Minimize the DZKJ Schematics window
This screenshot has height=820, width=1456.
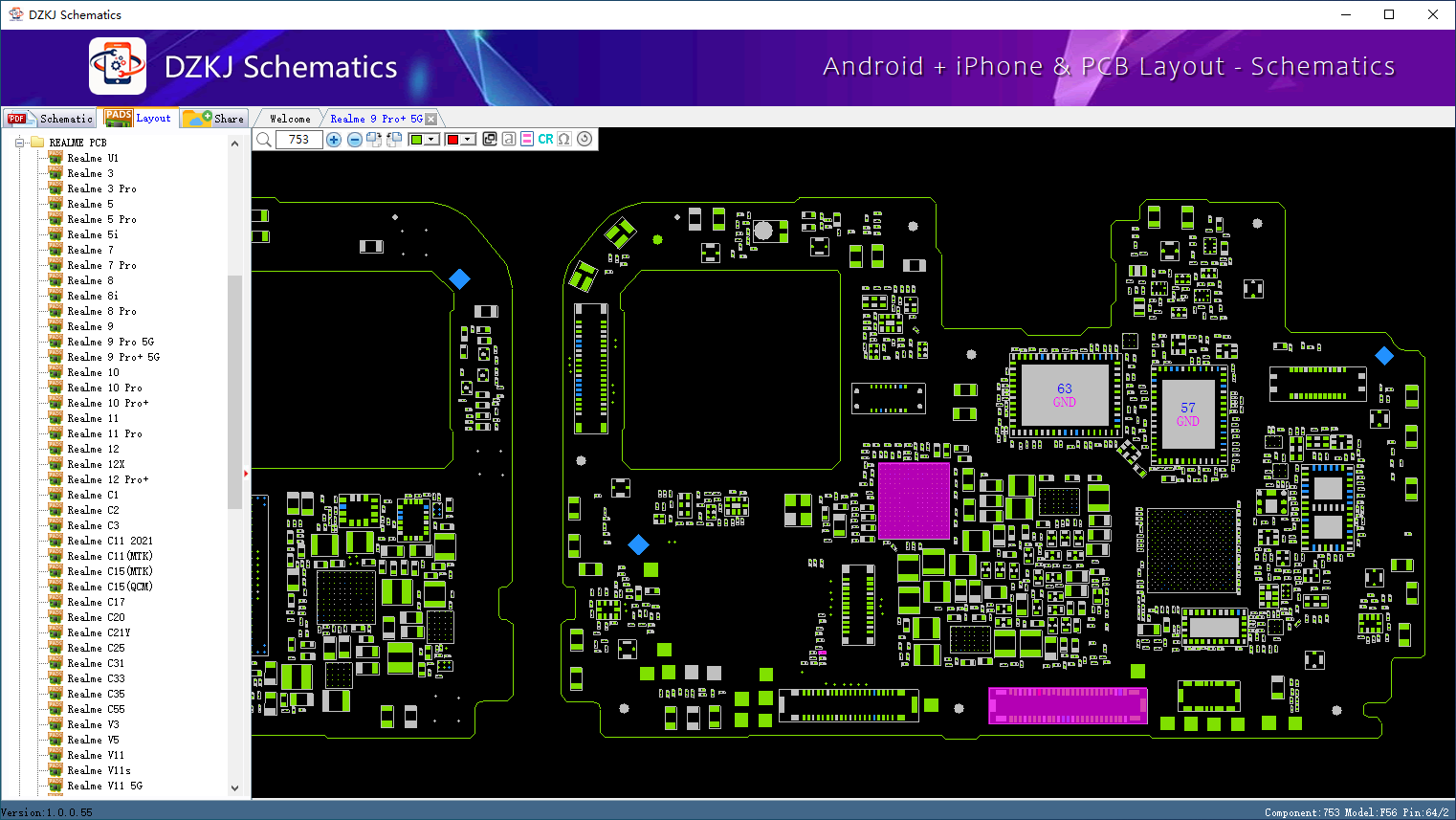(x=1346, y=14)
